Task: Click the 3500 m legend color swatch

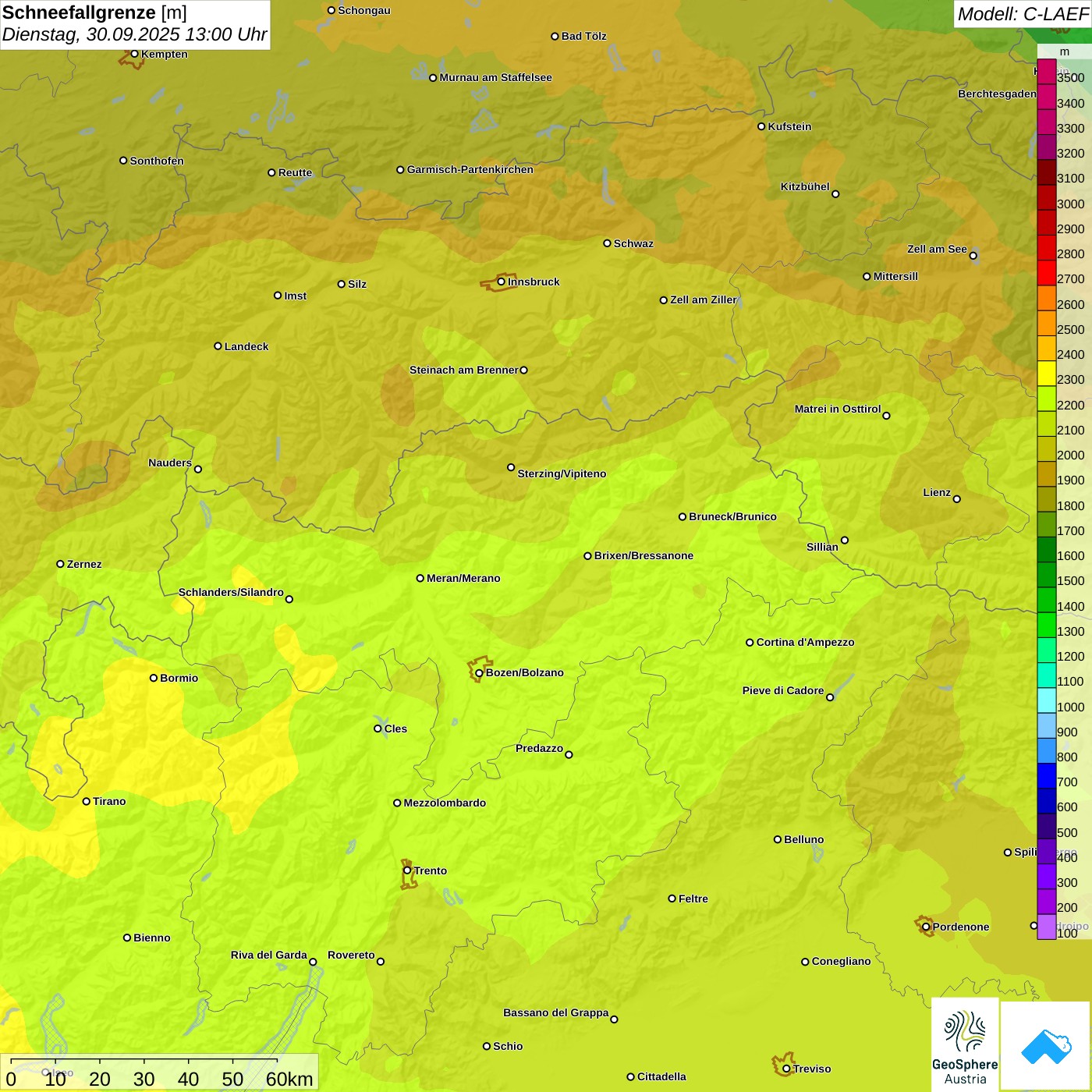Action: (1046, 71)
